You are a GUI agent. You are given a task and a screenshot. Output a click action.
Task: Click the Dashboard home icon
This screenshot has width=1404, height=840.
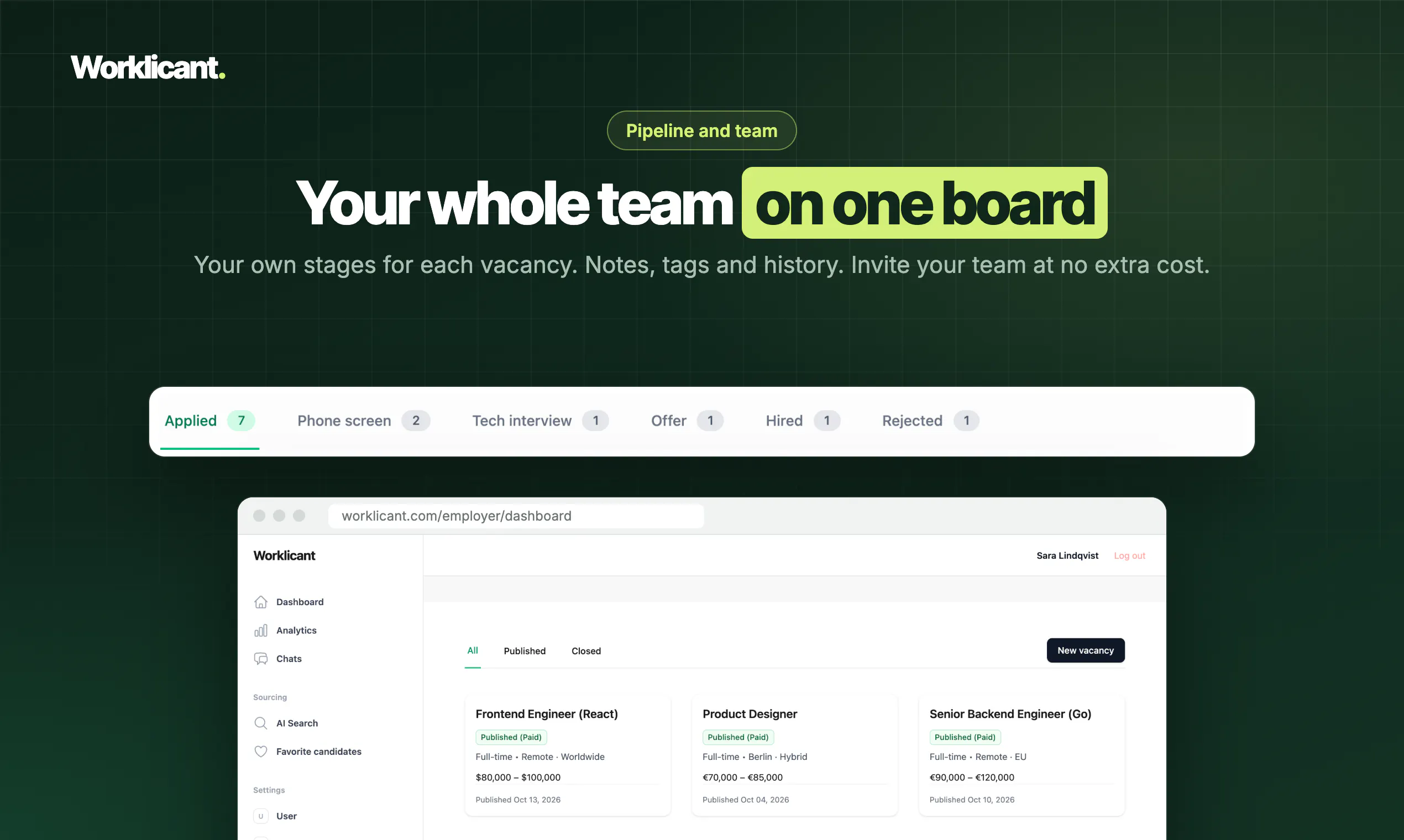coord(260,602)
